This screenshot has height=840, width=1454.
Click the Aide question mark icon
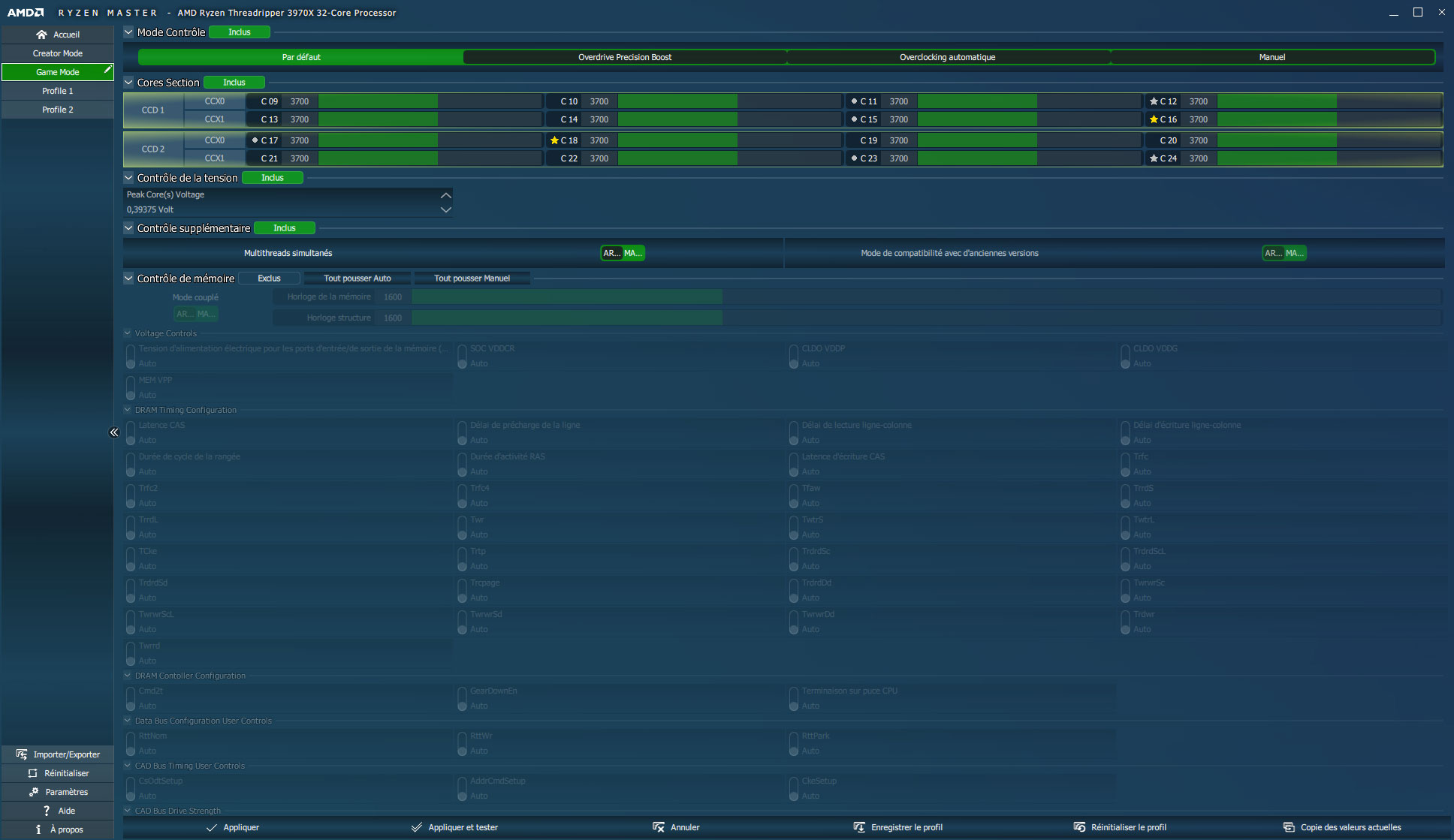click(x=47, y=811)
